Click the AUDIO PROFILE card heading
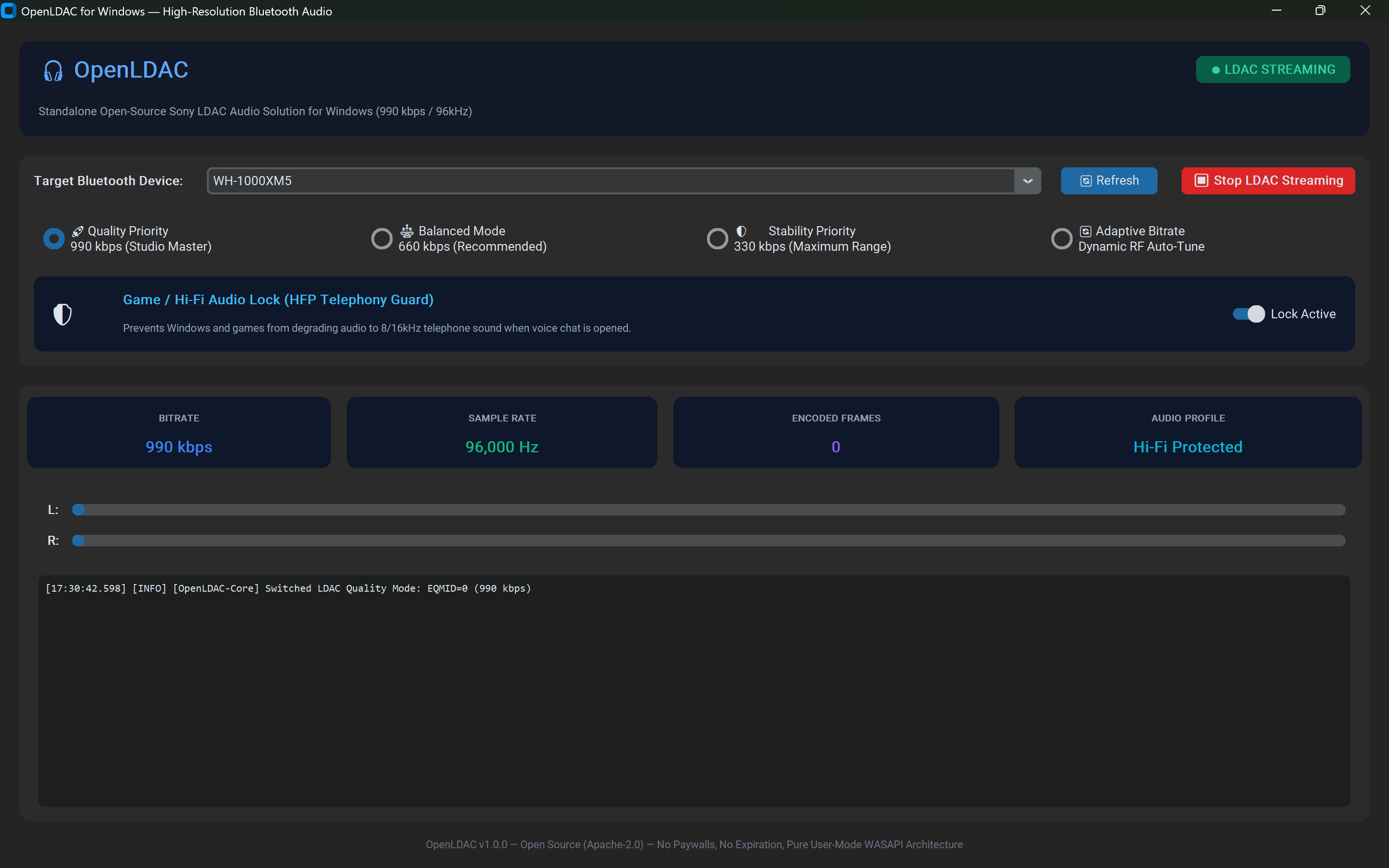The height and width of the screenshot is (868, 1389). point(1187,418)
